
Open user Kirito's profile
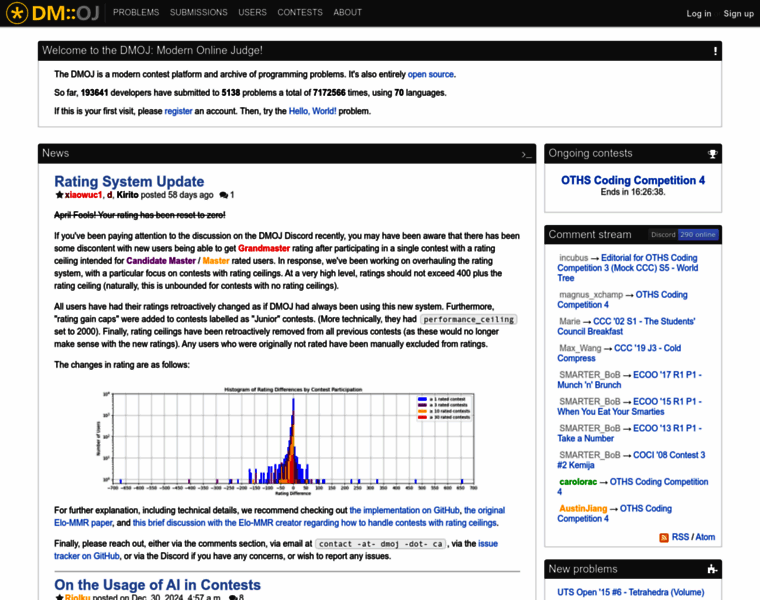point(127,195)
